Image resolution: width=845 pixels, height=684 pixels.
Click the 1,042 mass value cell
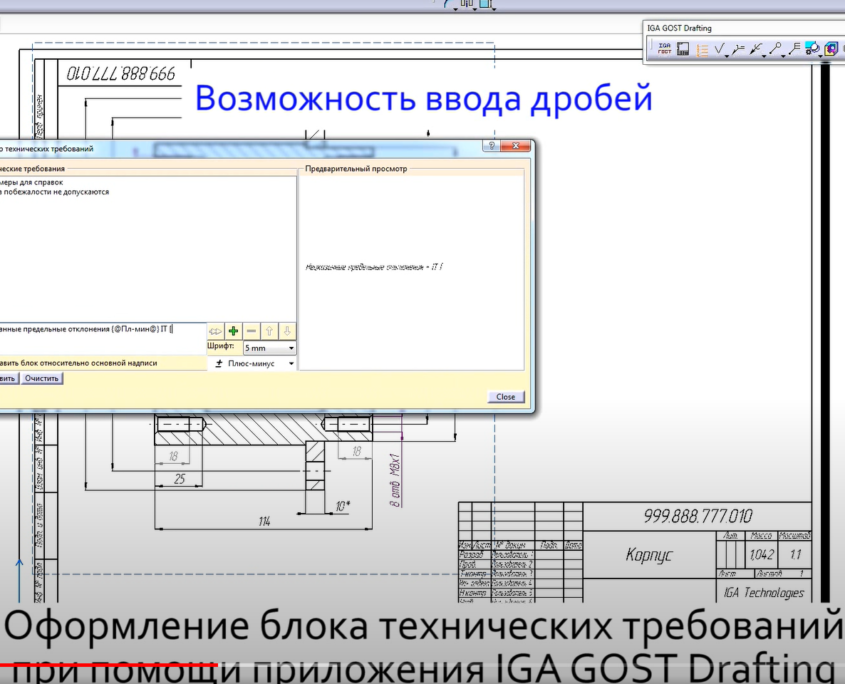coord(761,554)
